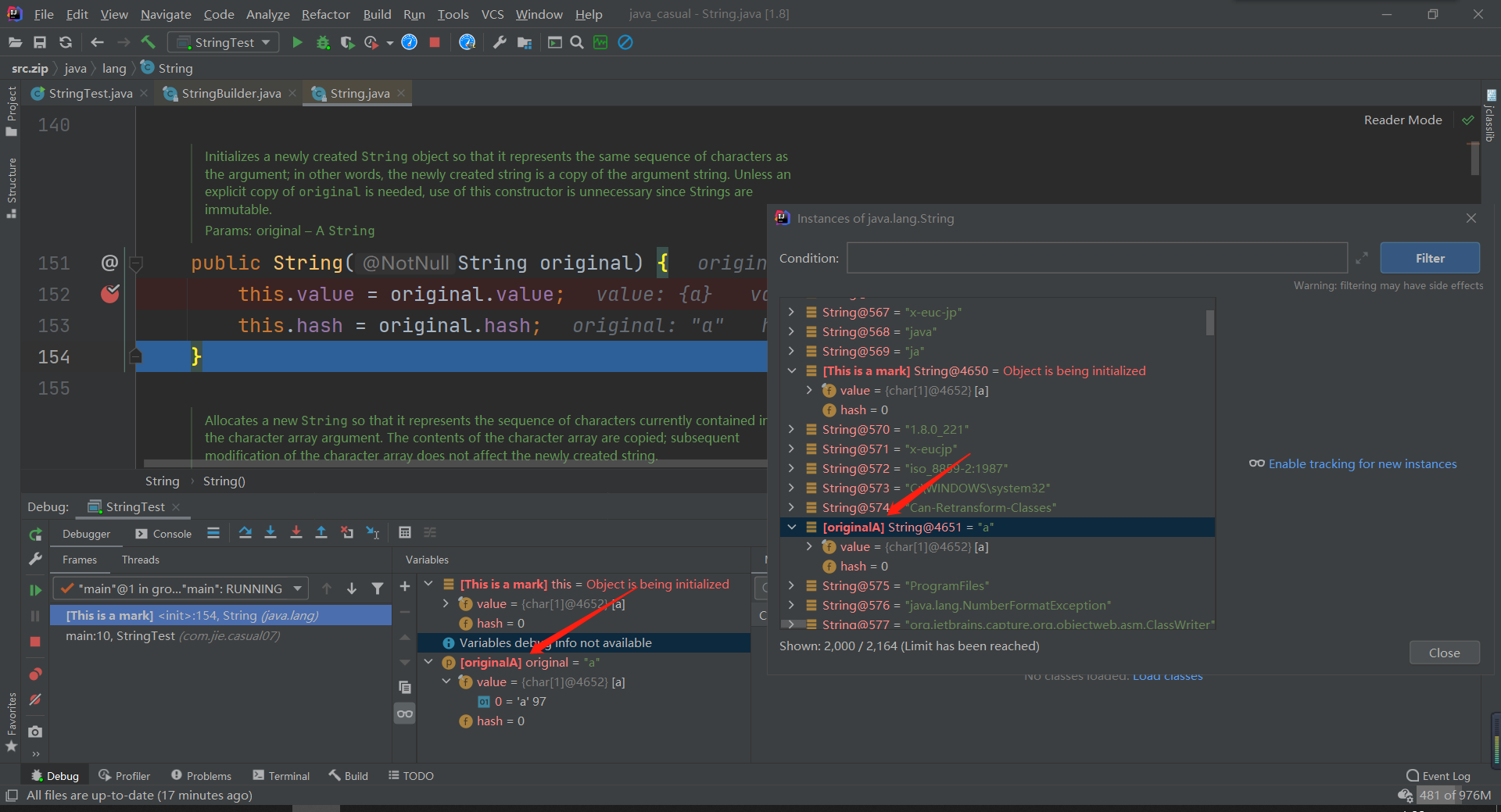Open Terminal tool window
Viewport: 1501px width, 812px height.
click(x=281, y=775)
